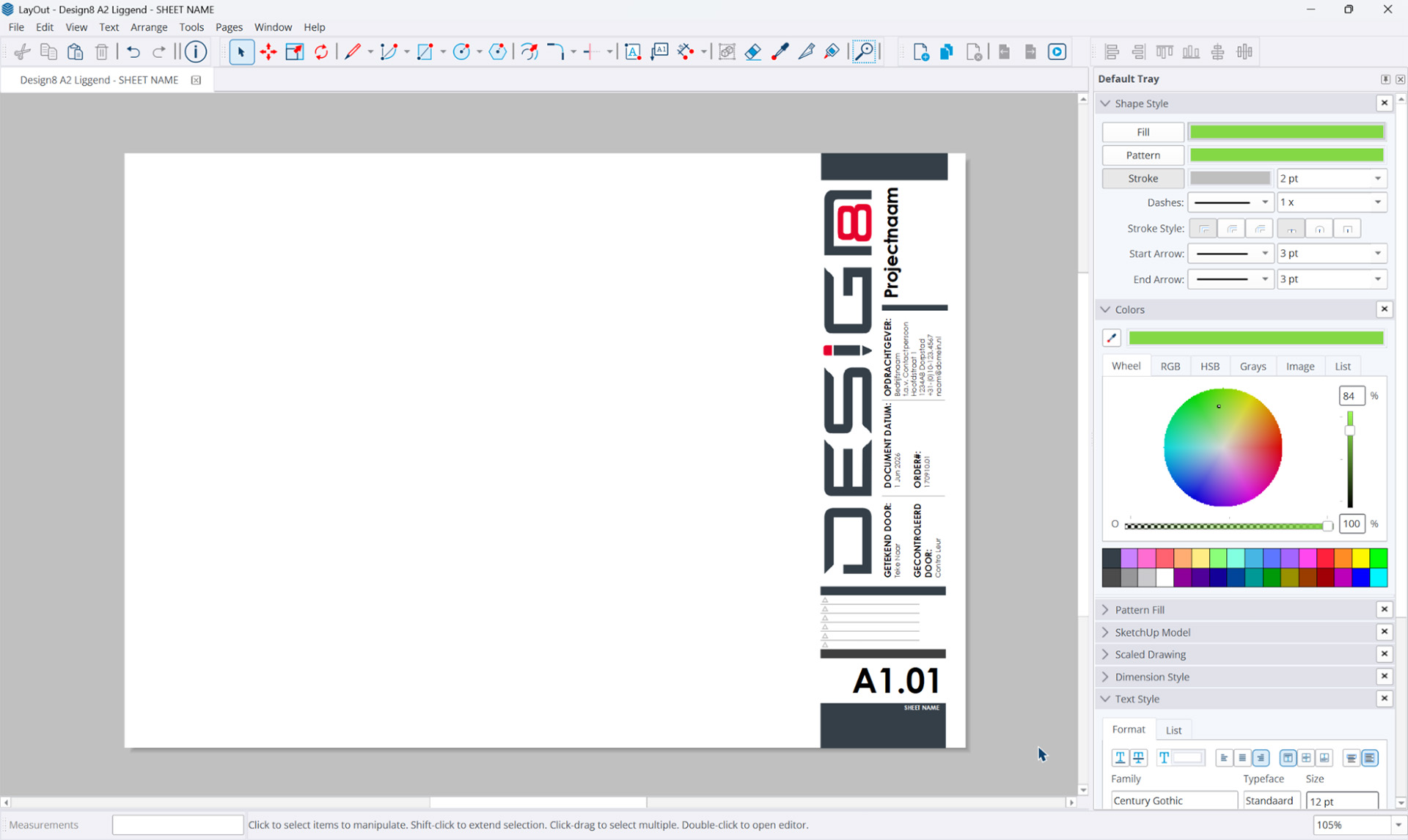This screenshot has height=840, width=1408.
Task: Click the Undo arrow
Action: click(133, 52)
